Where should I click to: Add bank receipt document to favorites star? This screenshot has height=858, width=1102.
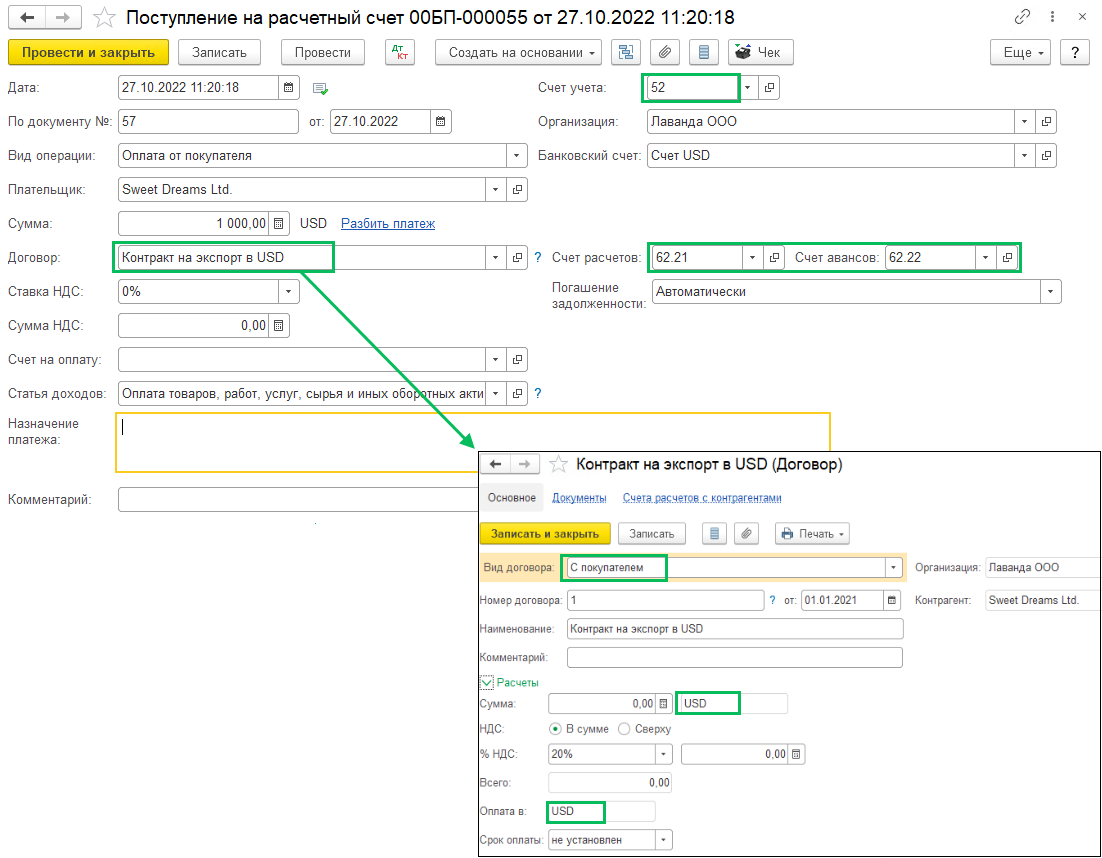(104, 17)
